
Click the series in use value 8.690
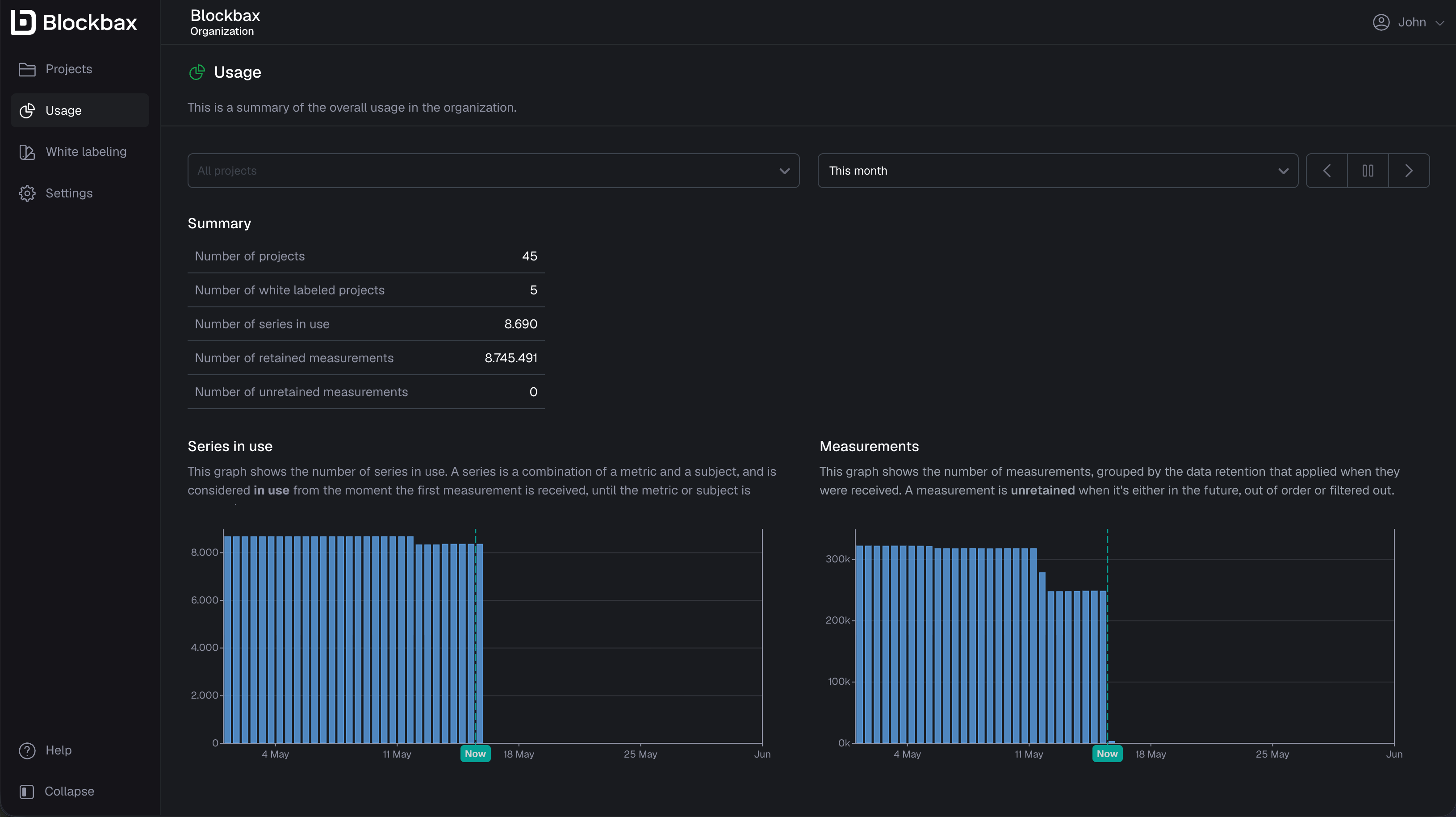(521, 324)
